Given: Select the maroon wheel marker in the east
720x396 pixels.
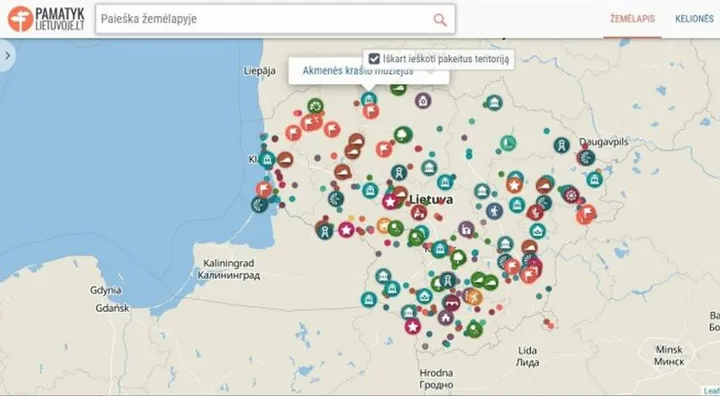Looking at the screenshot, I should 571,195.
